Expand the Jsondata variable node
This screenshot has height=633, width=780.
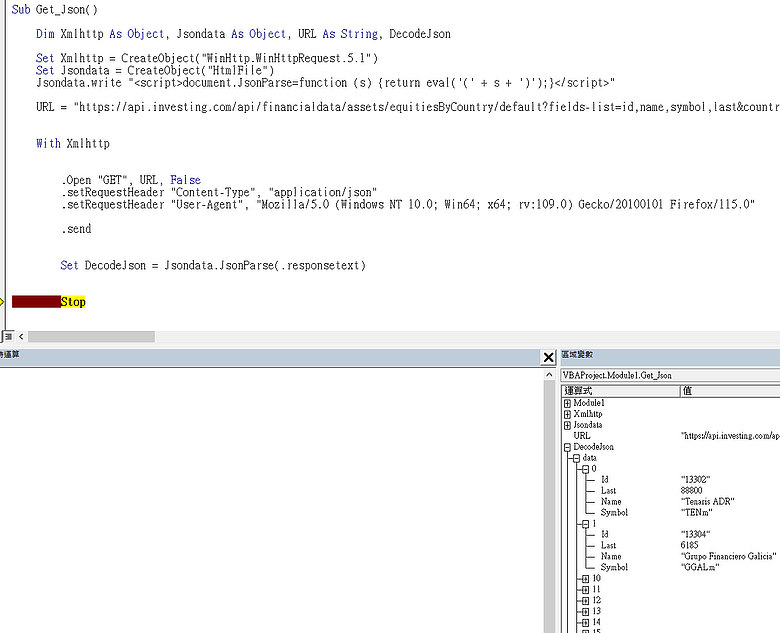(x=567, y=425)
